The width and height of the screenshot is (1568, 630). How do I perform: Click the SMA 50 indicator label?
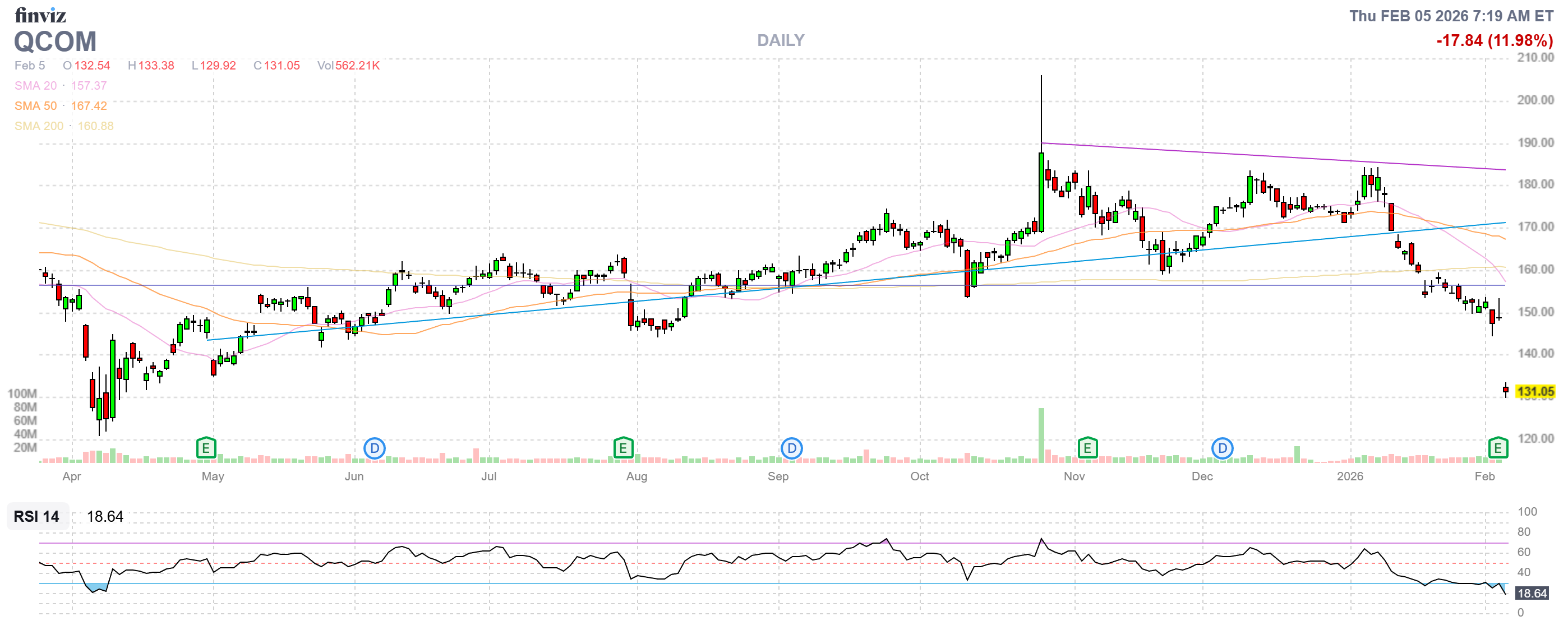(35, 106)
